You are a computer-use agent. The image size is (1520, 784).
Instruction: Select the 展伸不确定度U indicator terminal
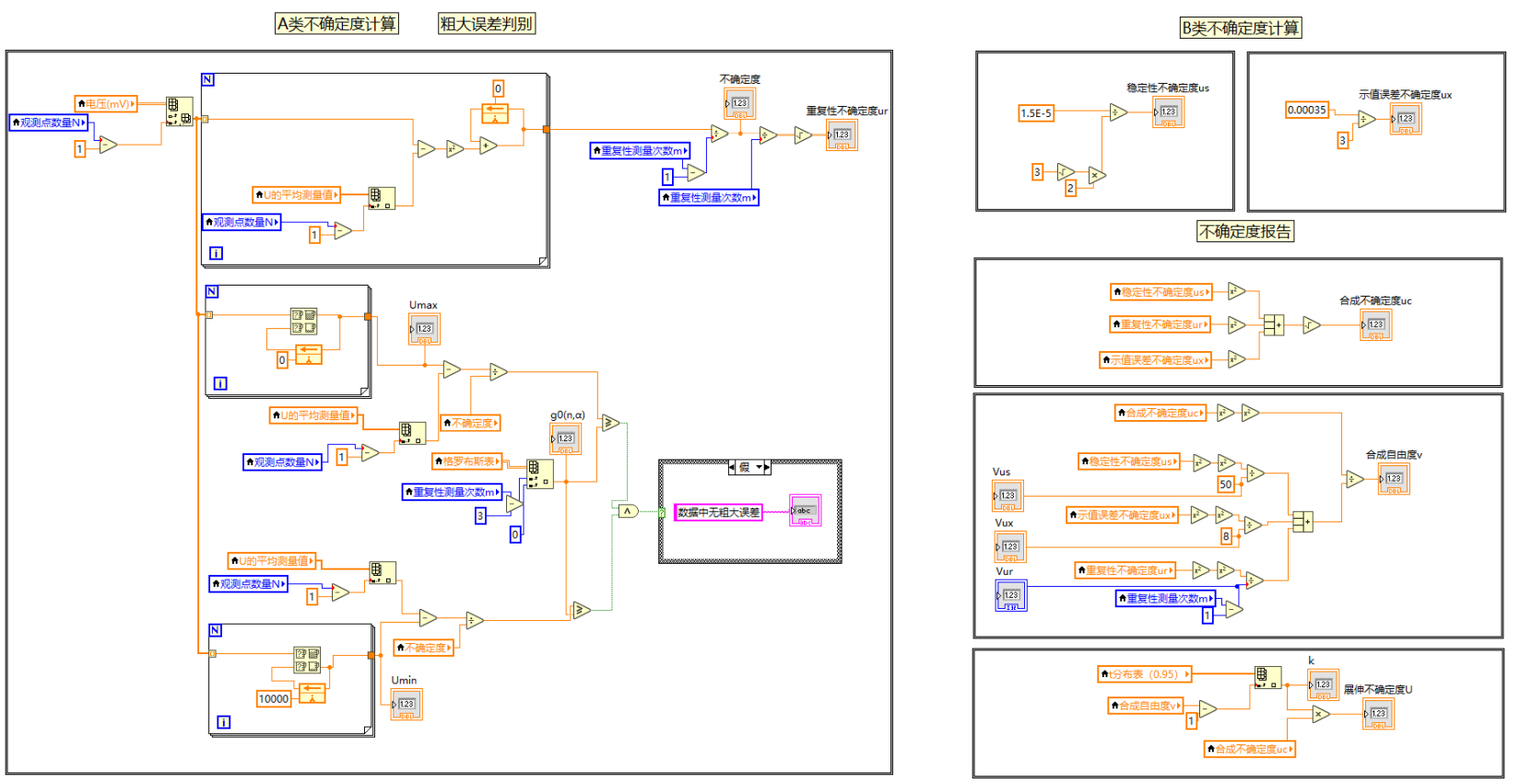(1378, 714)
